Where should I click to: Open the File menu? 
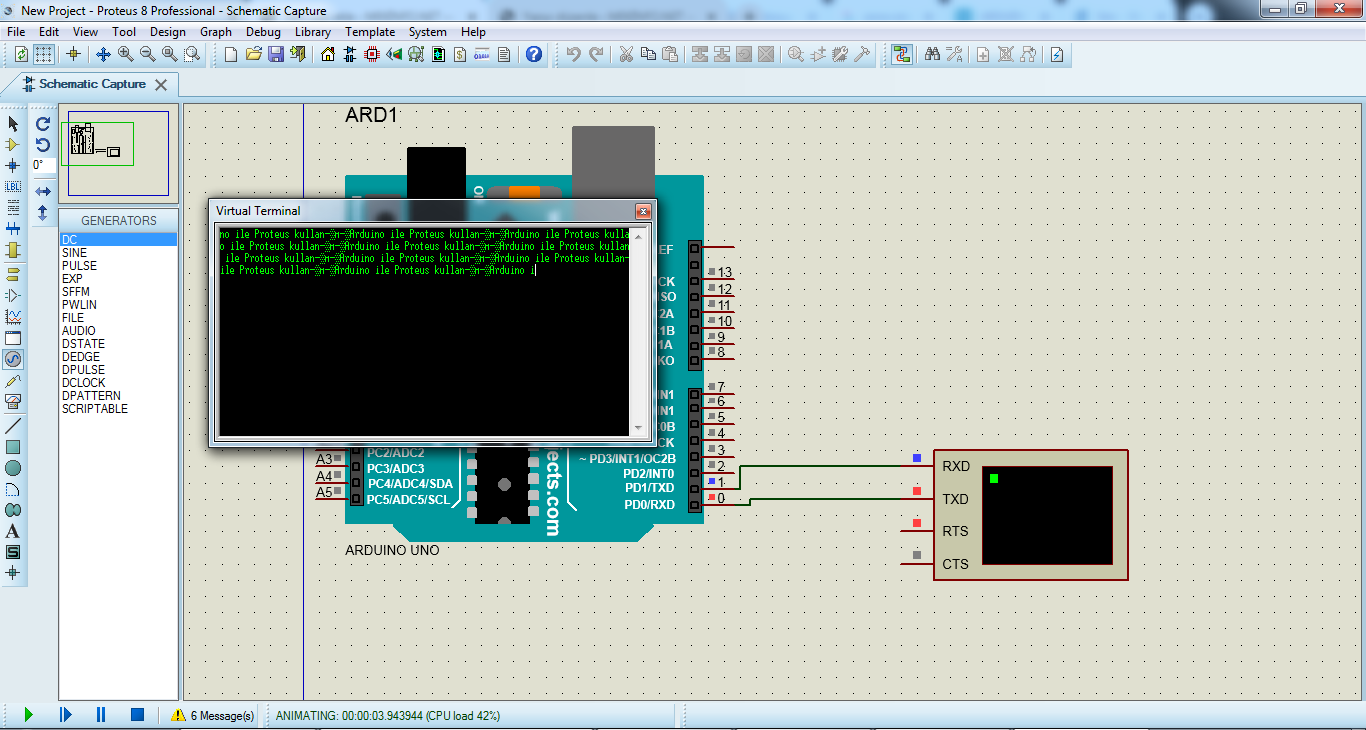click(x=16, y=32)
